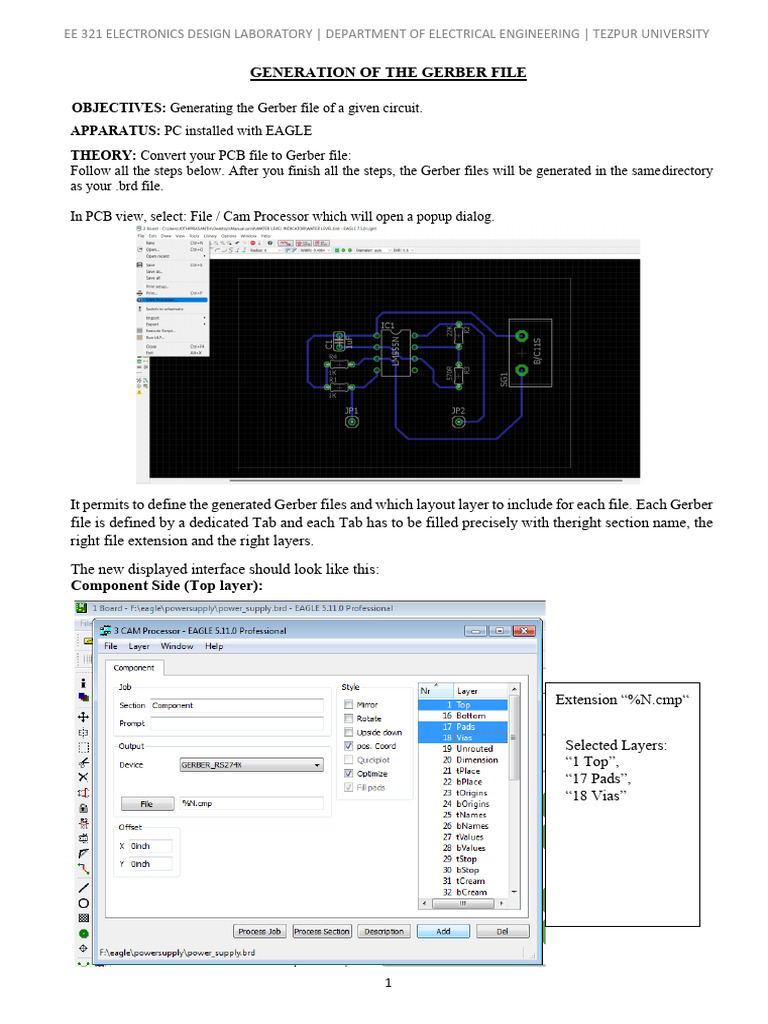Select the Wire diagonal line tool
The height and width of the screenshot is (1024, 768).
pyautogui.click(x=83, y=888)
